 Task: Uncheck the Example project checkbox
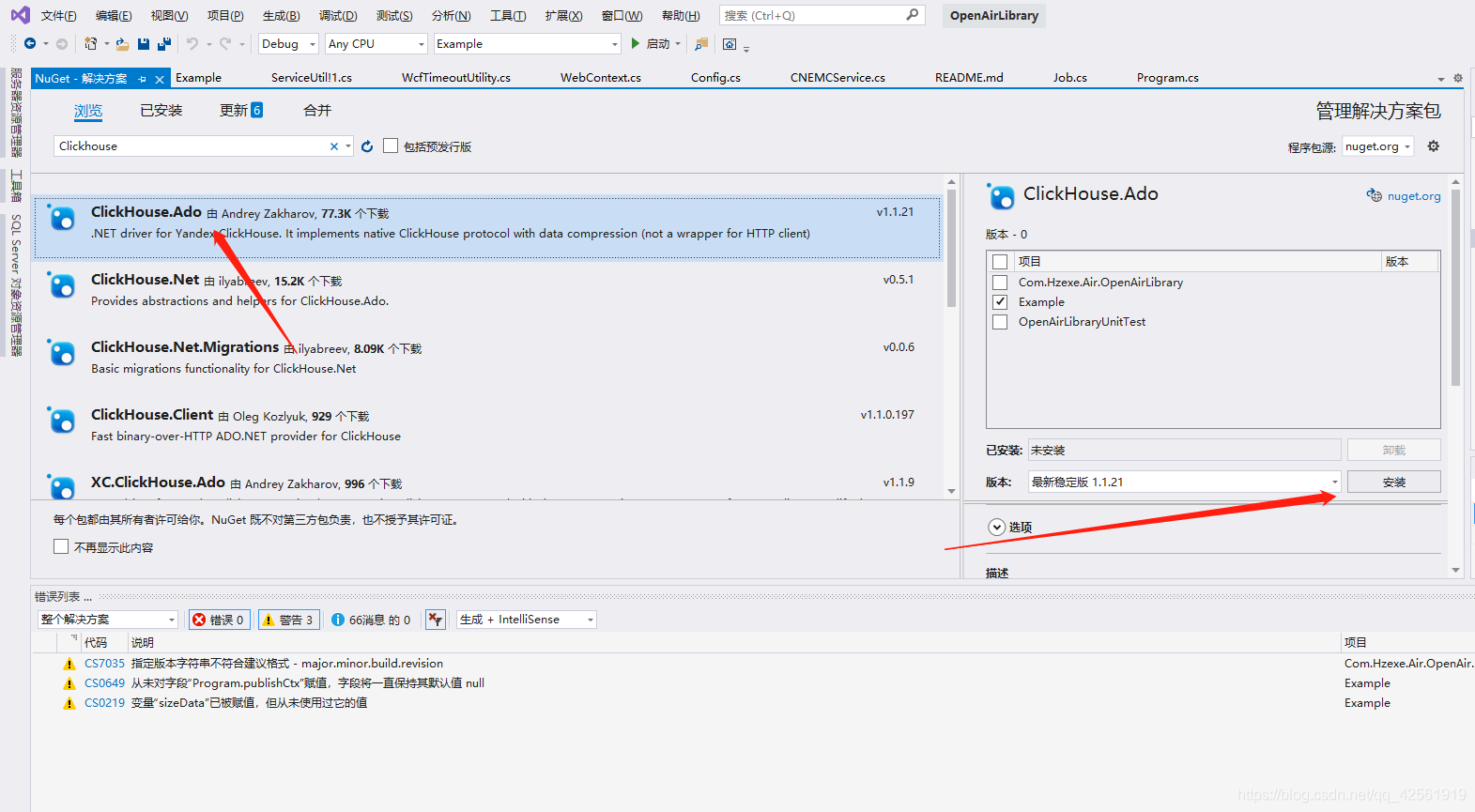tap(1000, 302)
